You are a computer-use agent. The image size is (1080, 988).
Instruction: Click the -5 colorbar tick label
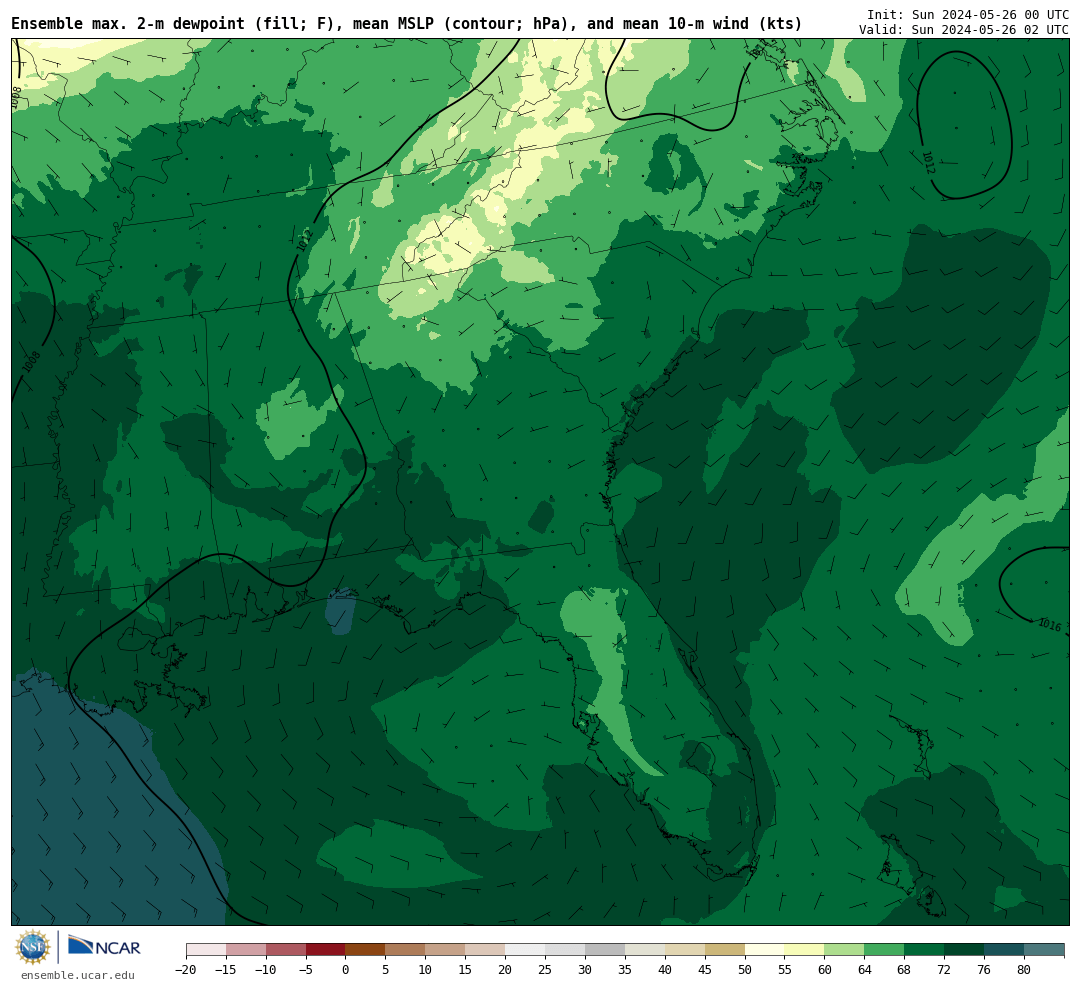306,969
